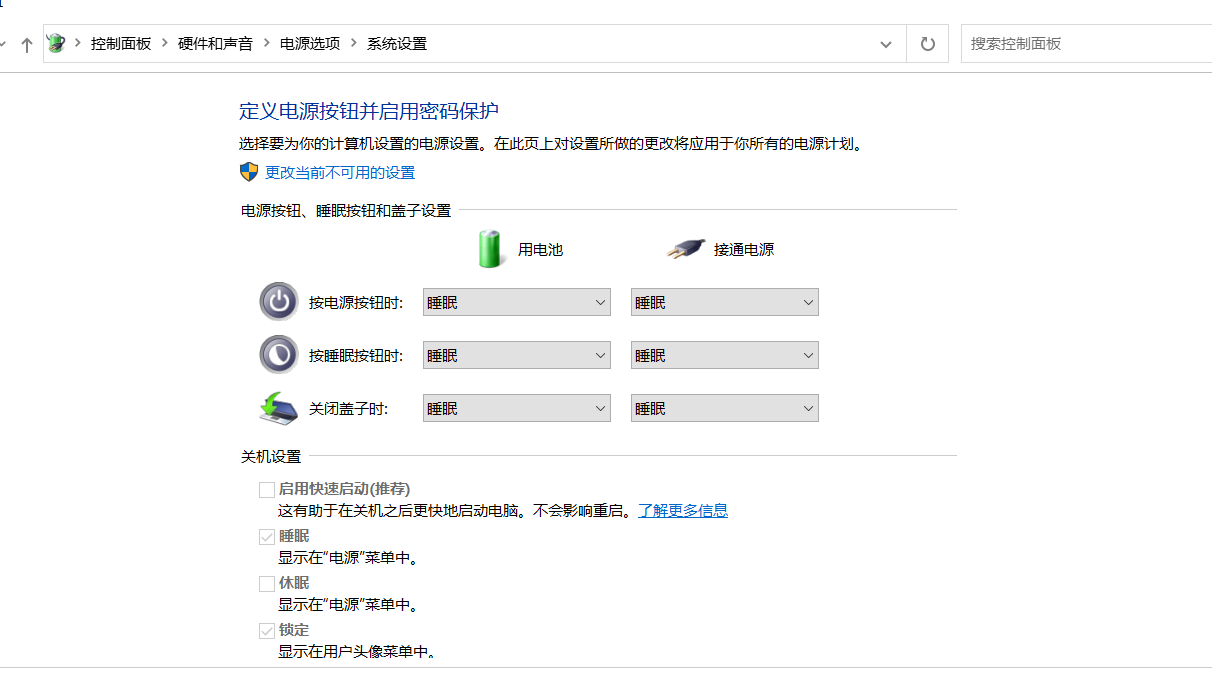1212x673 pixels.
Task: Focus the 搜索控制面板 search box
Action: [x=1086, y=44]
